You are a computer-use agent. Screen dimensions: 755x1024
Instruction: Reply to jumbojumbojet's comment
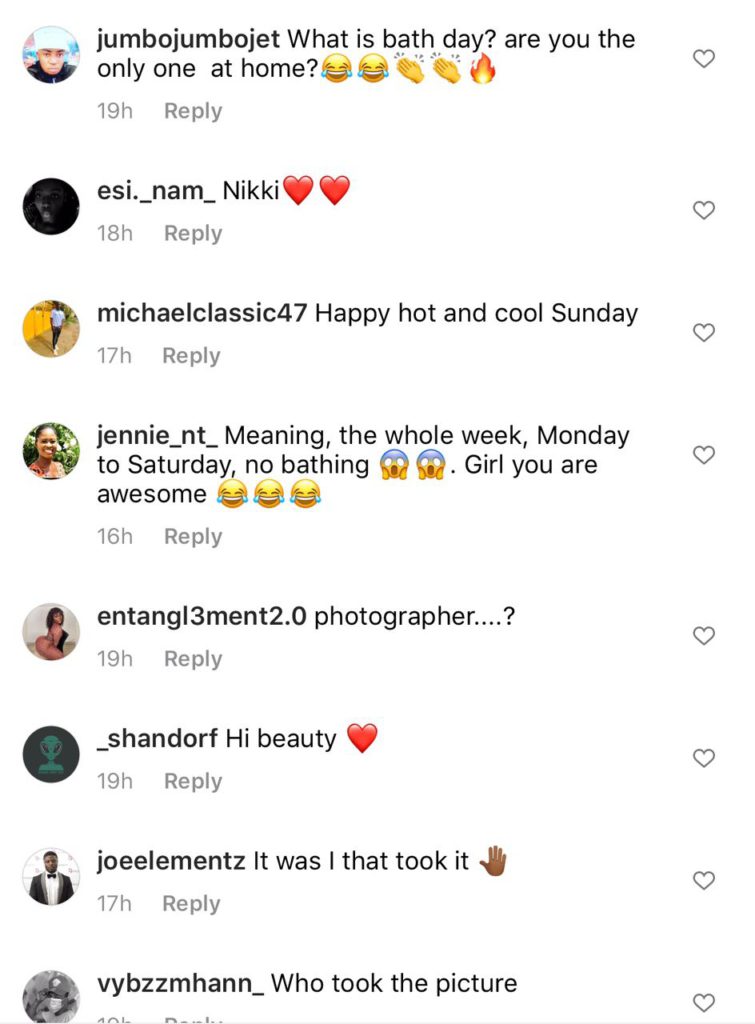coord(193,111)
